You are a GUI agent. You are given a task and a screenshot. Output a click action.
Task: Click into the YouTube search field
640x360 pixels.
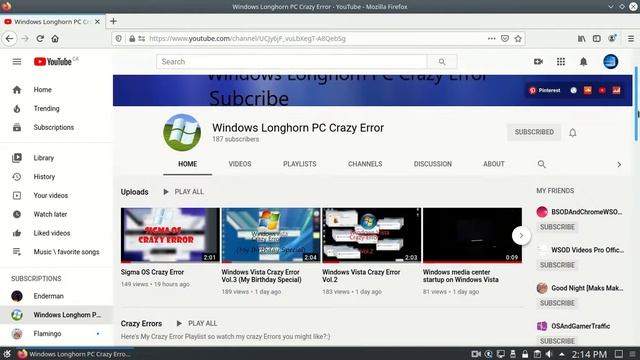pos(291,62)
